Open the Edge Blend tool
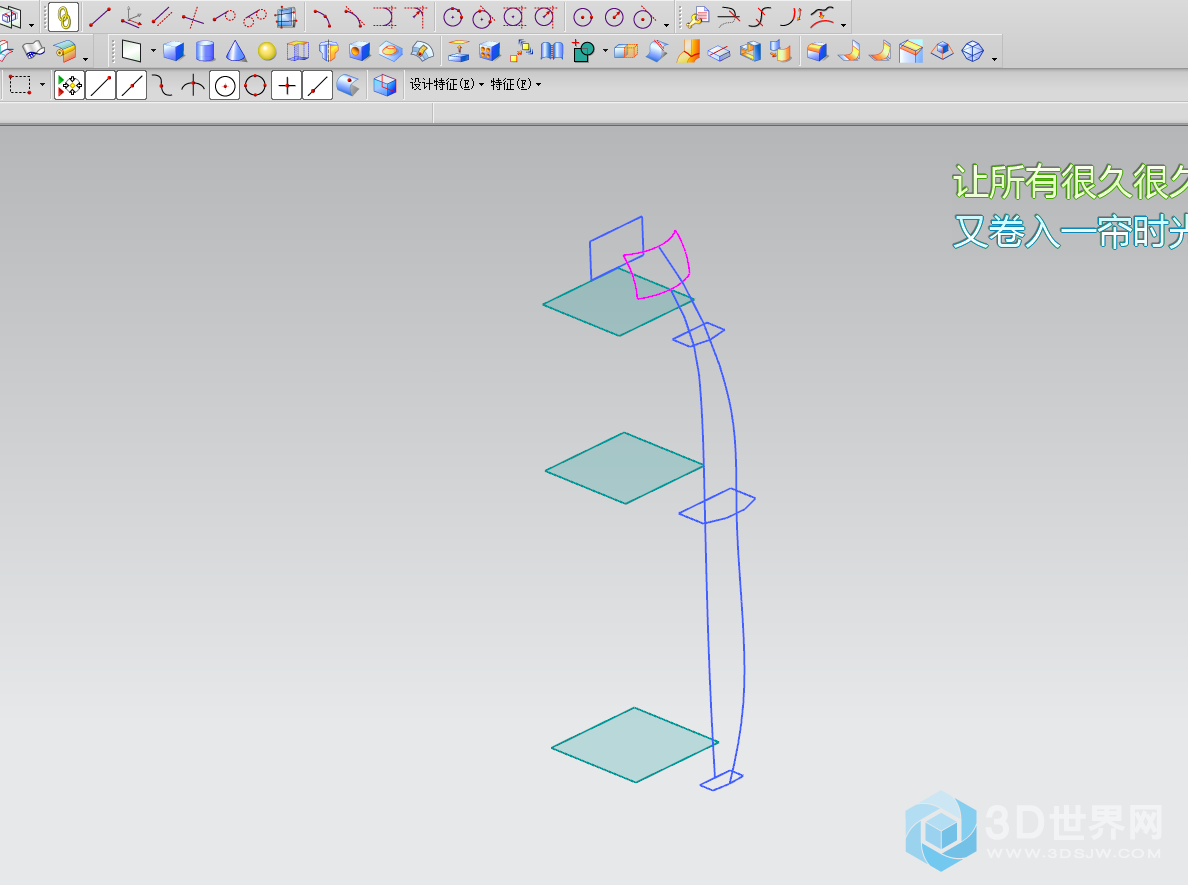 tap(817, 51)
